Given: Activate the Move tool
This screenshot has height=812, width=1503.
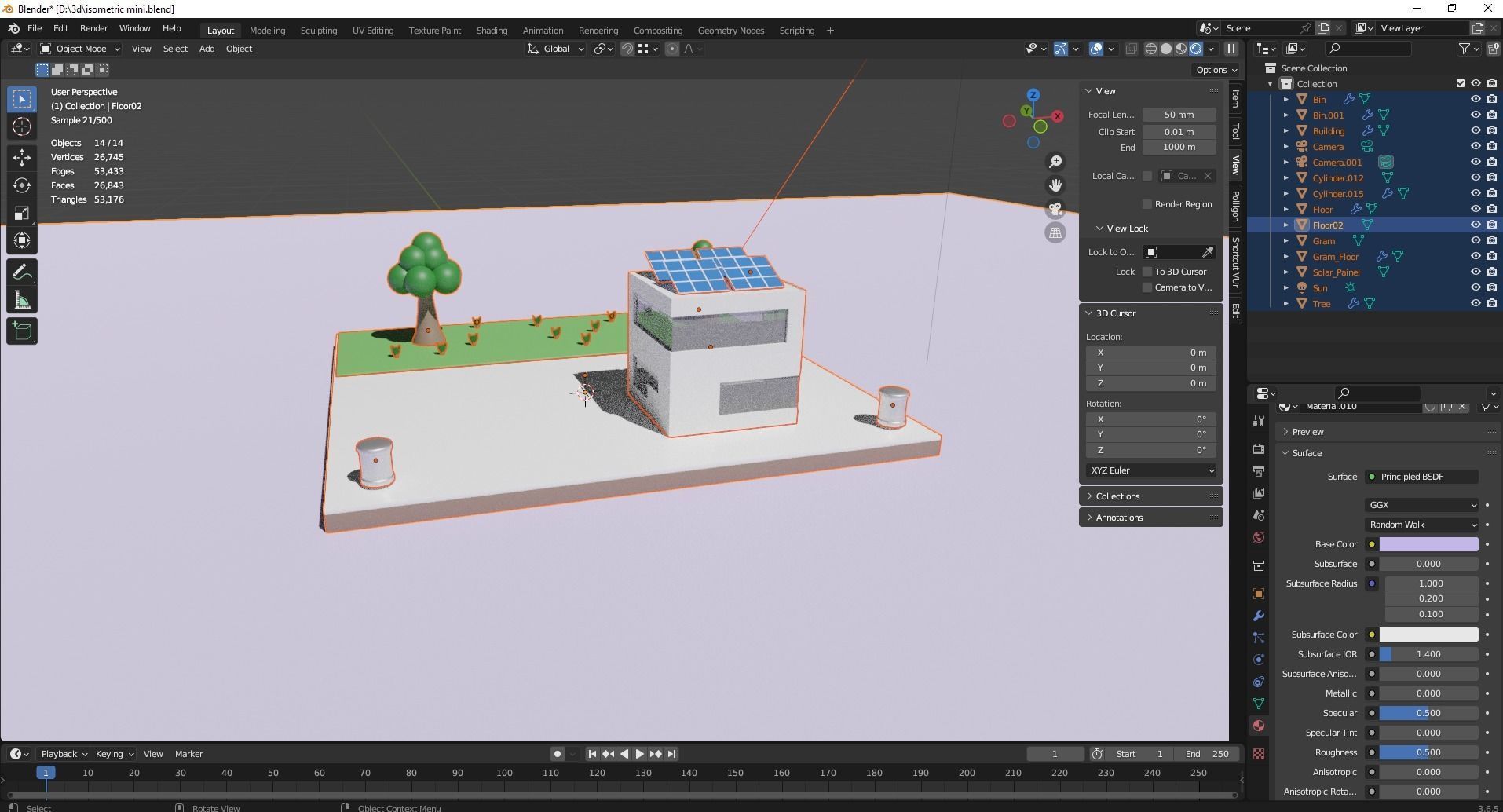Looking at the screenshot, I should (22, 158).
